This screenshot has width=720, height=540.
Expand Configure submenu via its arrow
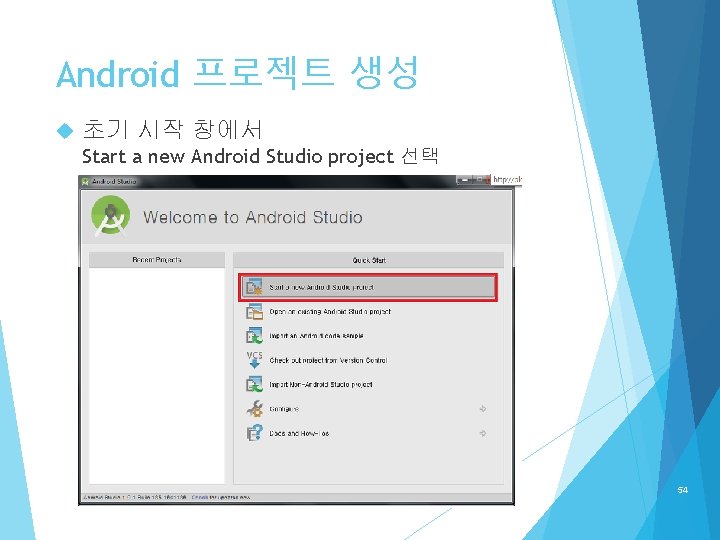pyautogui.click(x=483, y=409)
